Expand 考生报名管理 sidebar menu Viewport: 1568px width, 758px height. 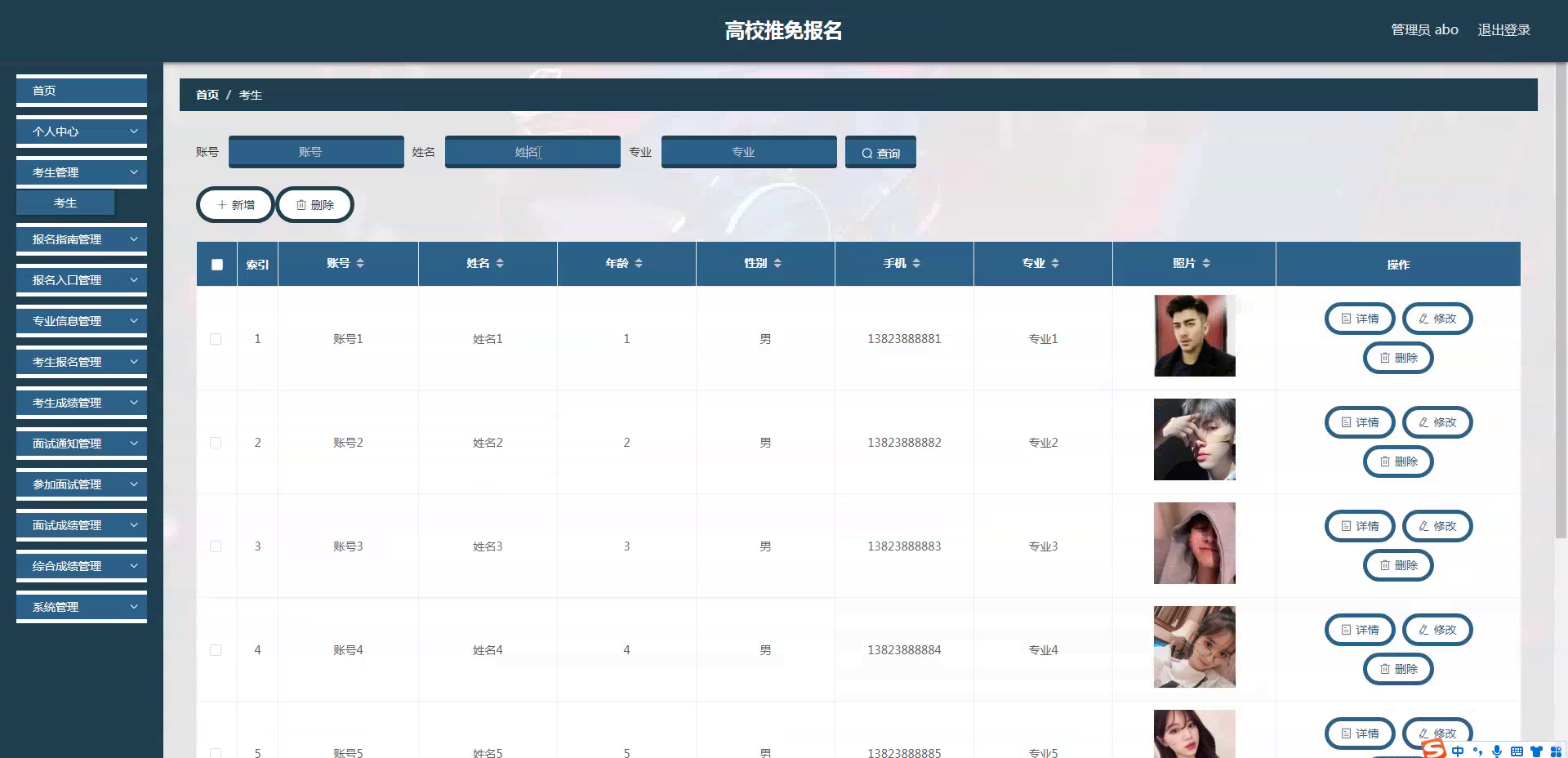(x=82, y=362)
